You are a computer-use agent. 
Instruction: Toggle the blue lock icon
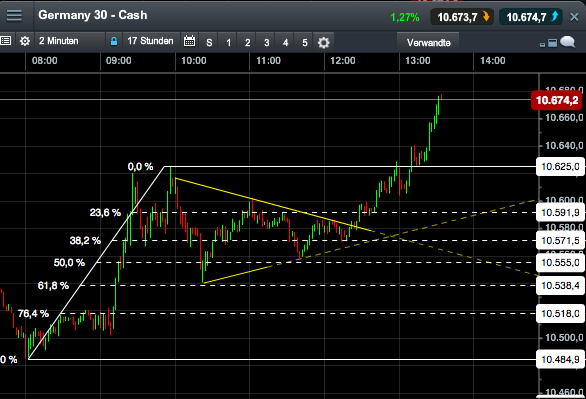coord(114,41)
